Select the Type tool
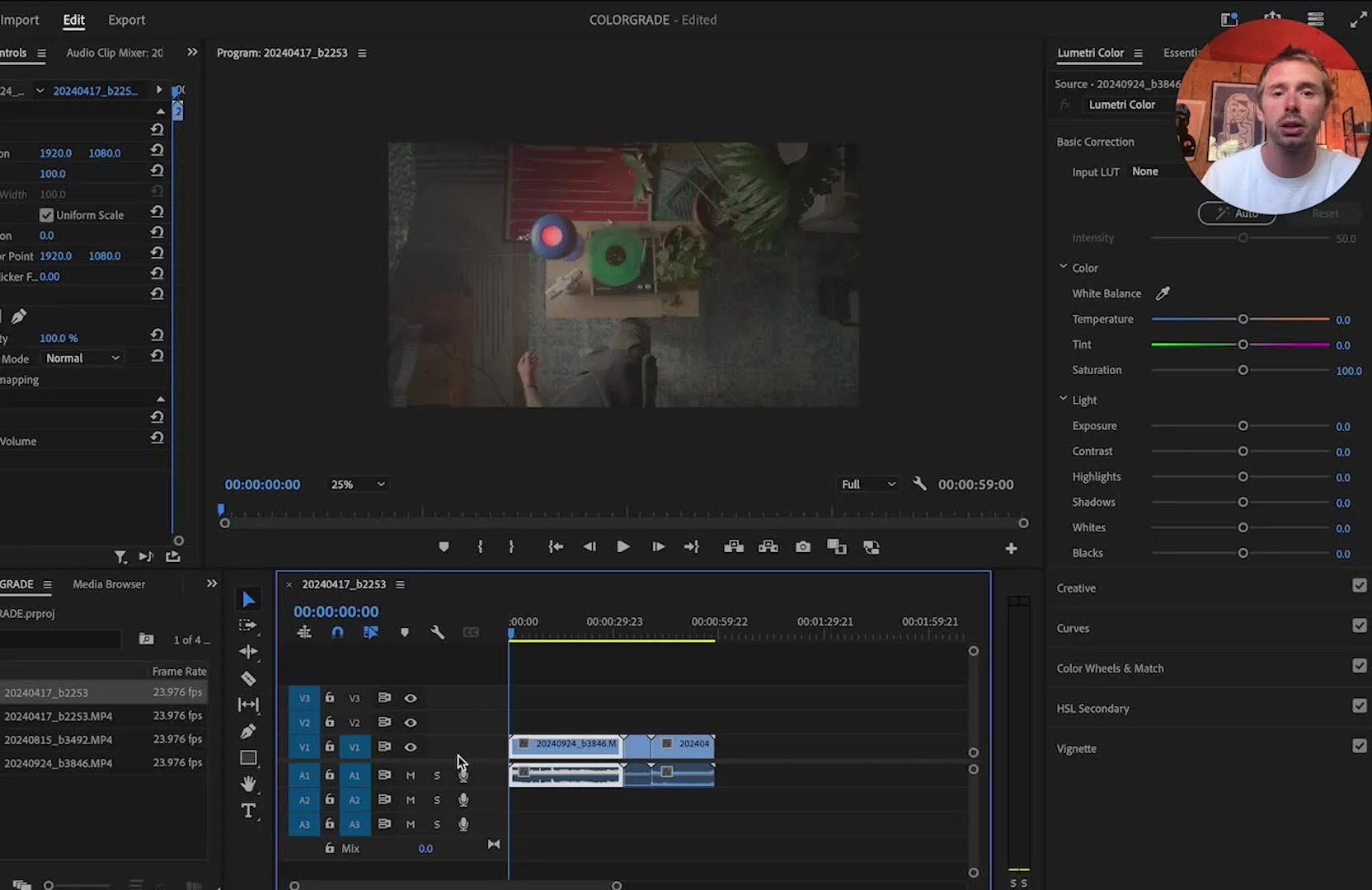The width and height of the screenshot is (1372, 890). 248,810
